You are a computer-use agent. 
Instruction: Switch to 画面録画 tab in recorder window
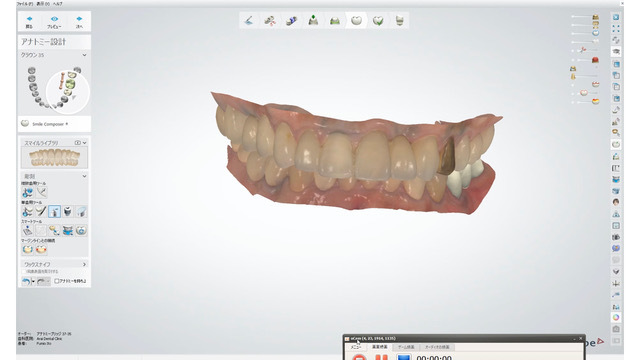380,347
